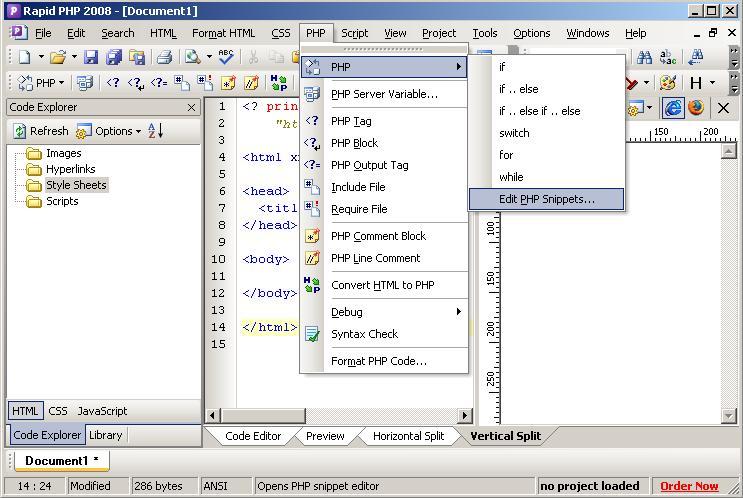The width and height of the screenshot is (743, 498).
Task: Click the Save Project folder-disk icon
Action: [x=137, y=57]
